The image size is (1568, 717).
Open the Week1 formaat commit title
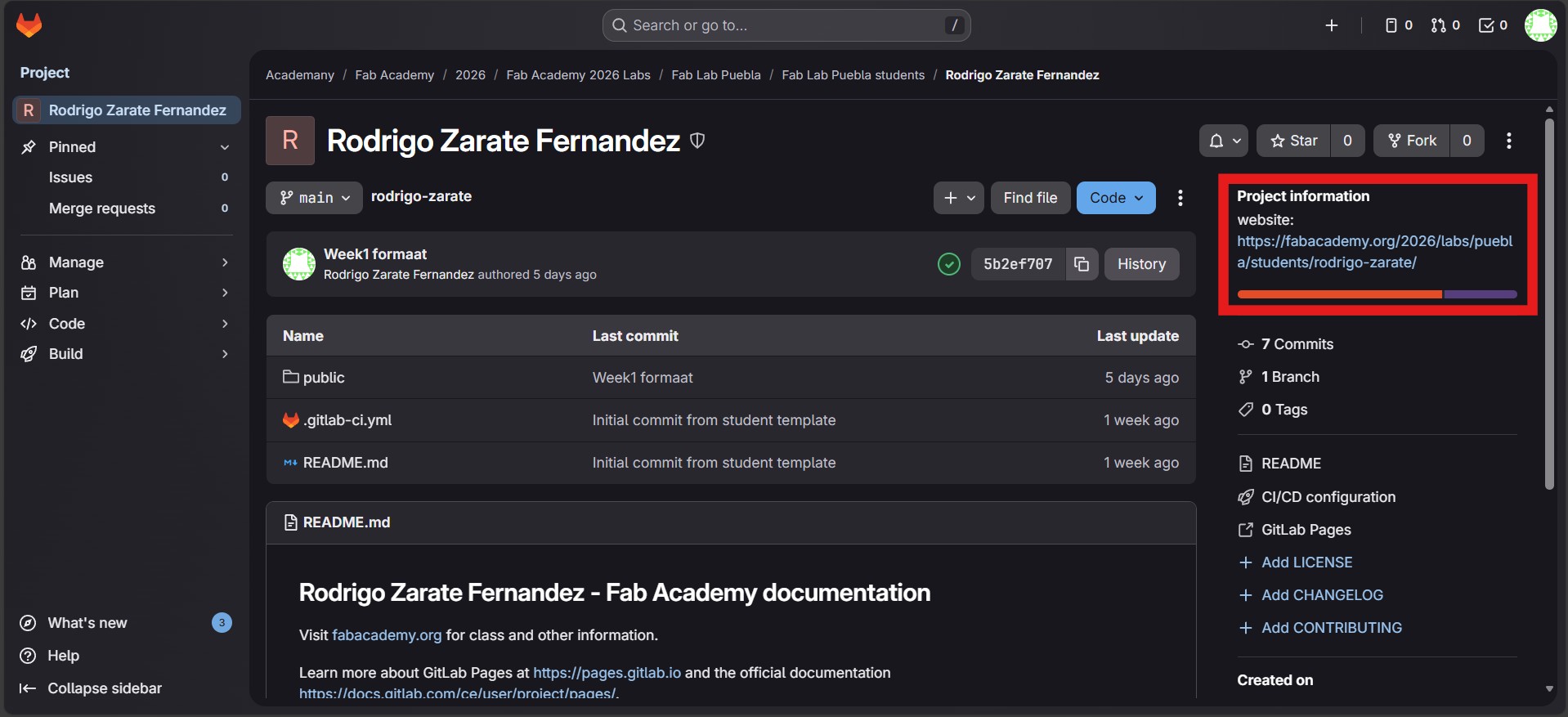coord(375,254)
